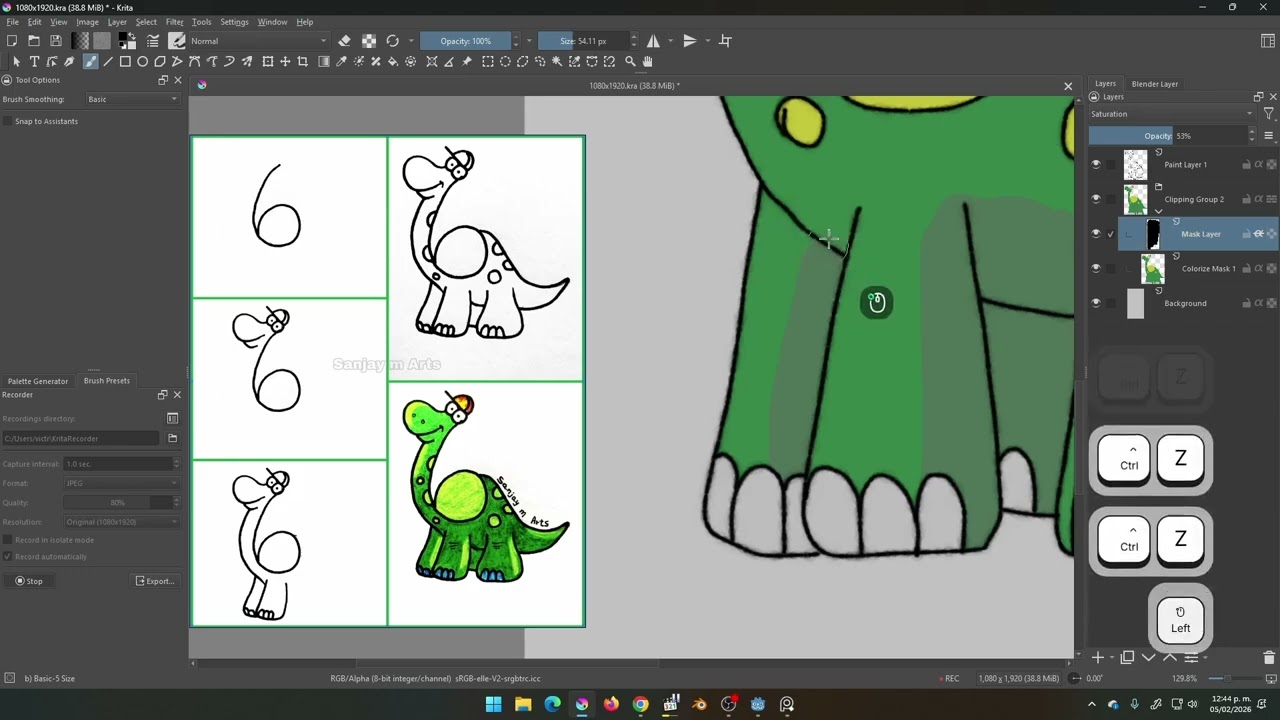The image size is (1280, 720).
Task: Open the Layer menu
Action: coord(117,22)
